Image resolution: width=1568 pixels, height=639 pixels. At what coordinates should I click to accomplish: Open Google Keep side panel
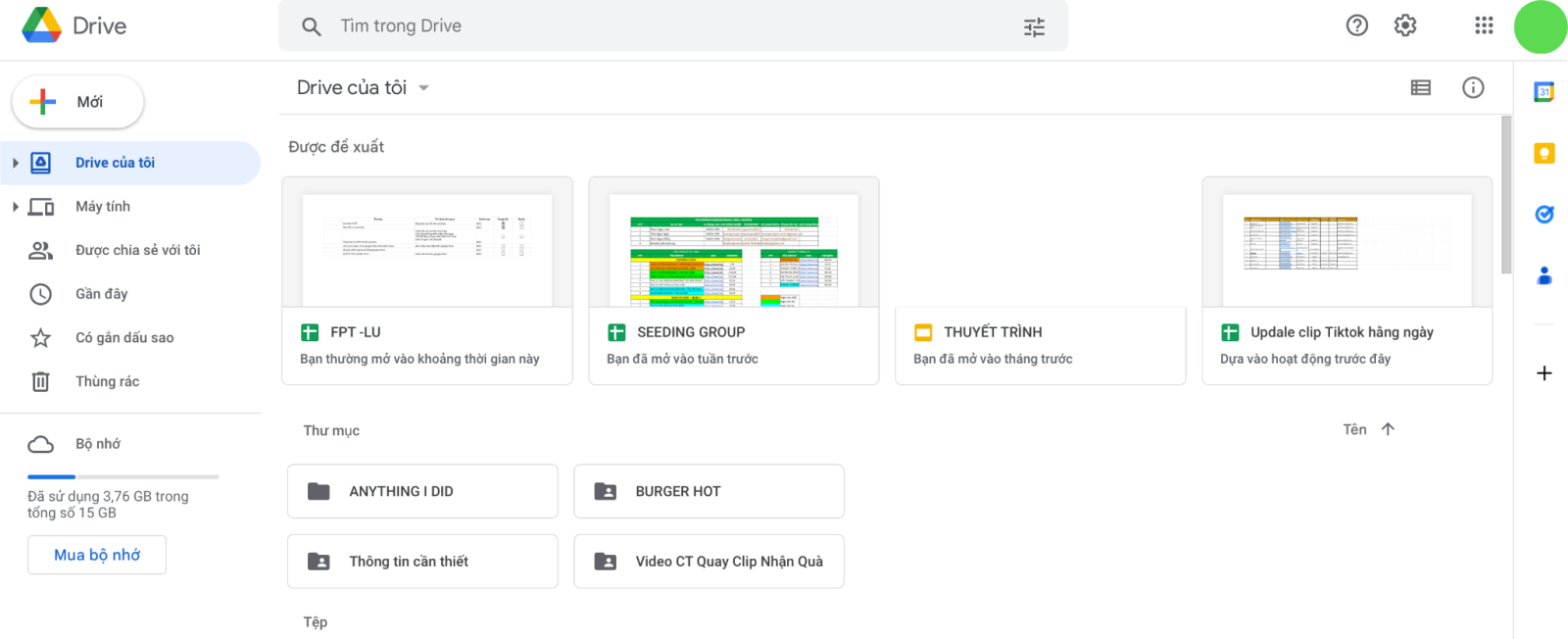click(1544, 153)
